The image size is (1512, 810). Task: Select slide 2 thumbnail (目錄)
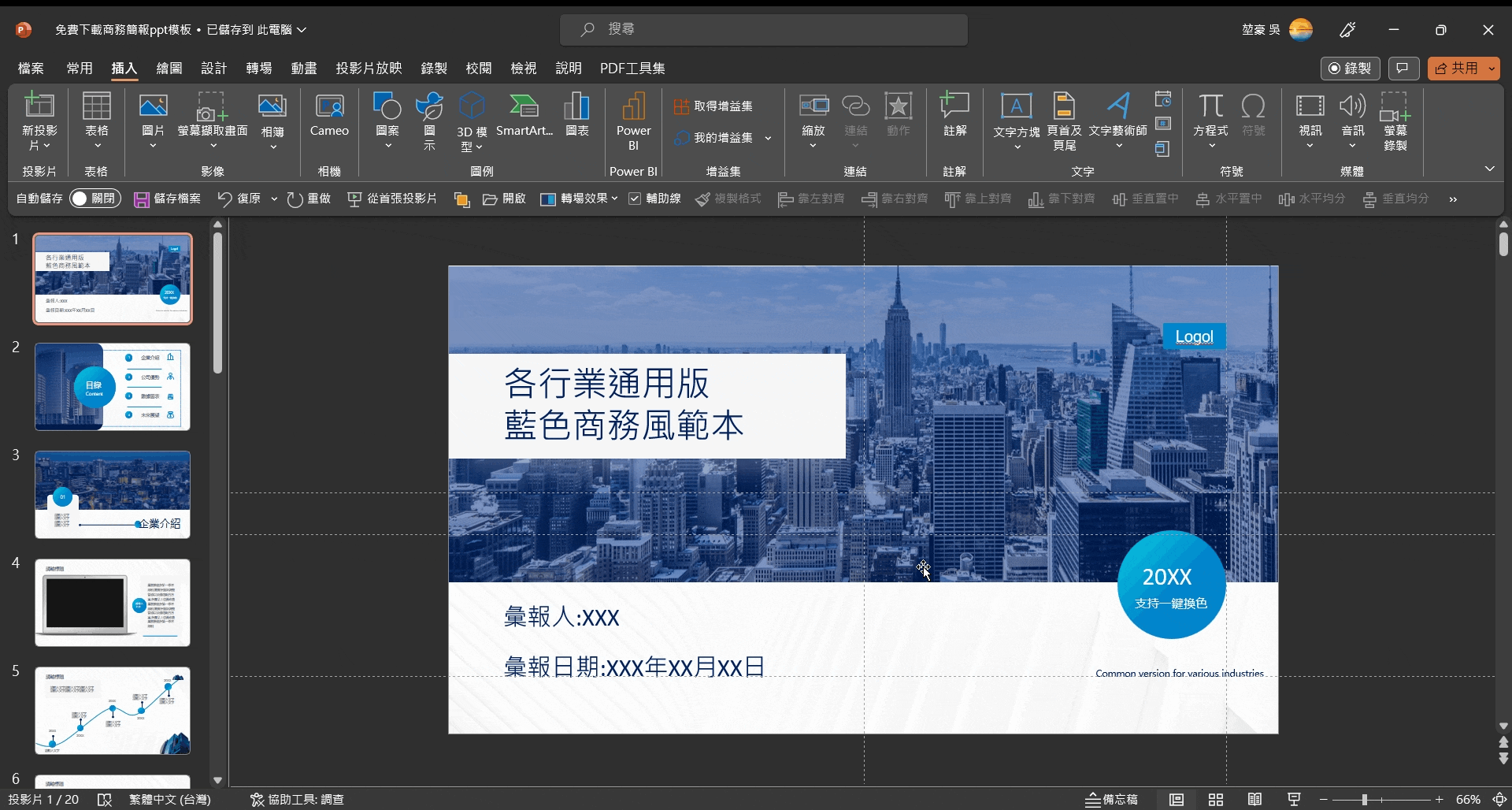(113, 387)
